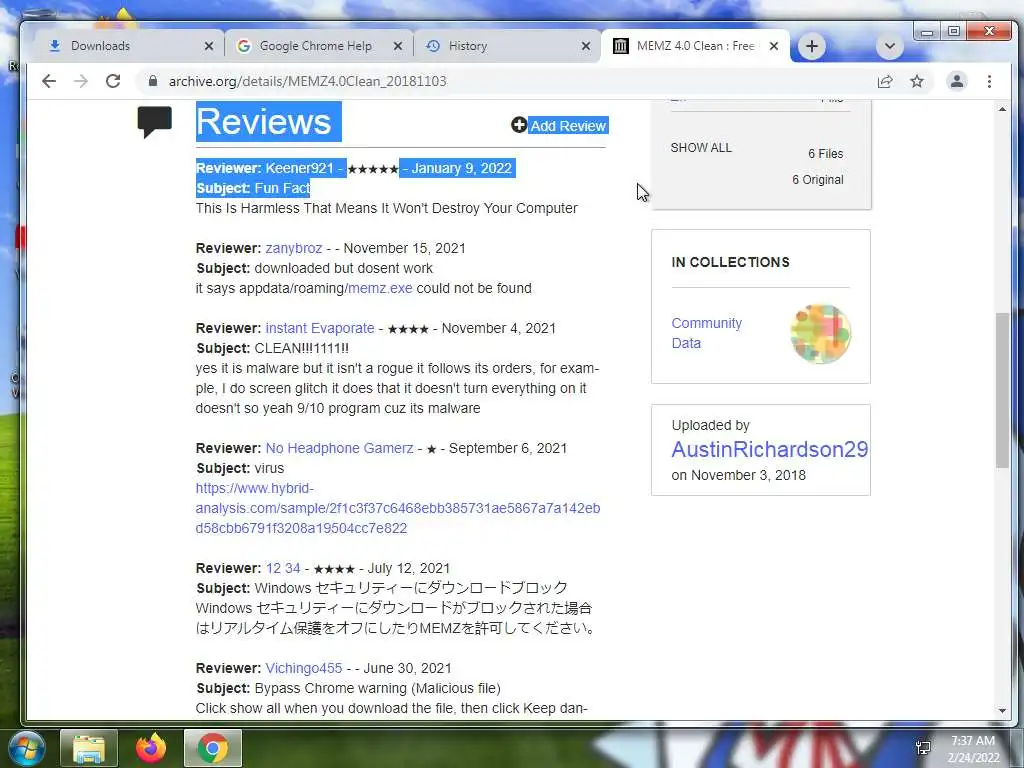This screenshot has height=768, width=1024.
Task: Click the Reviews speech bubble icon
Action: pos(155,121)
